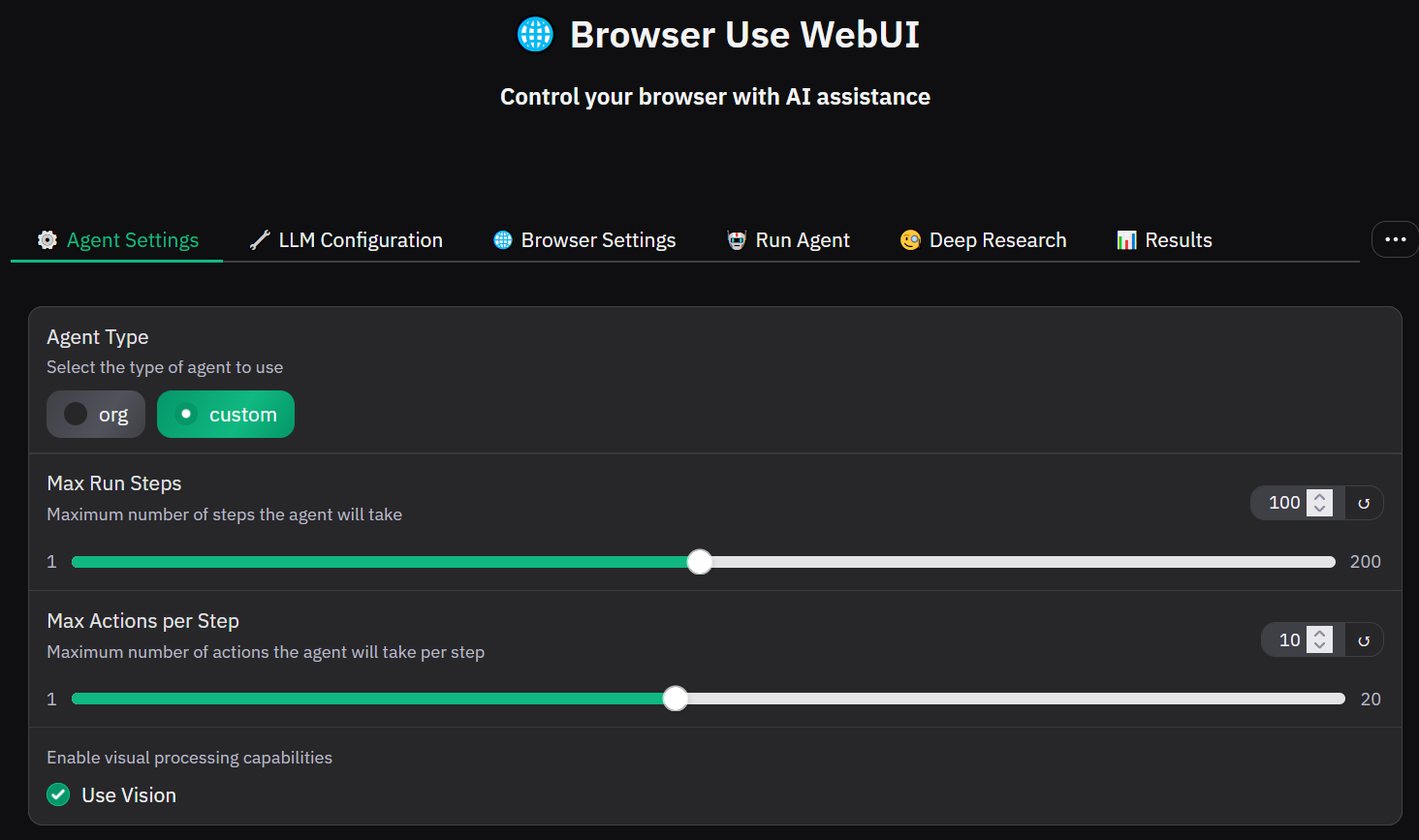Click the 10 value field for Max Actions
Screen dimensions: 1419x840
pyautogui.click(x=1290, y=639)
